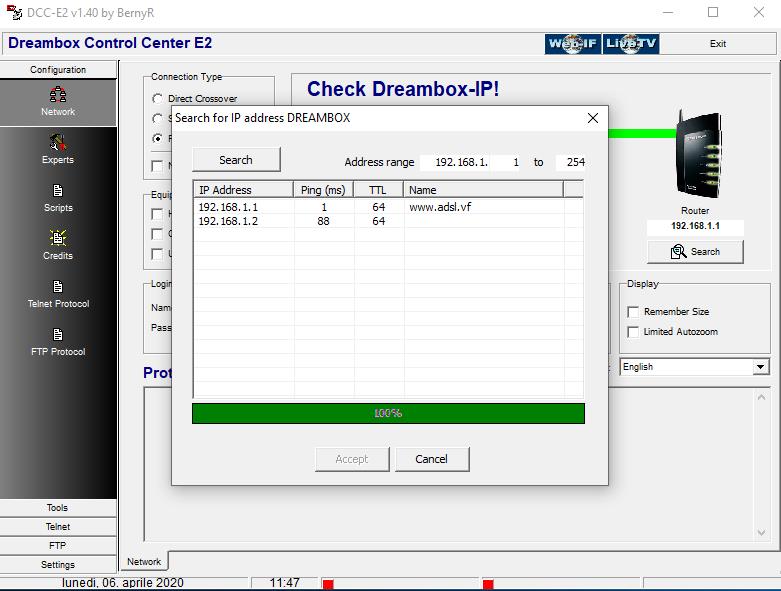Minimize the DCC-E2 window
781x591 pixels.
pos(668,12)
